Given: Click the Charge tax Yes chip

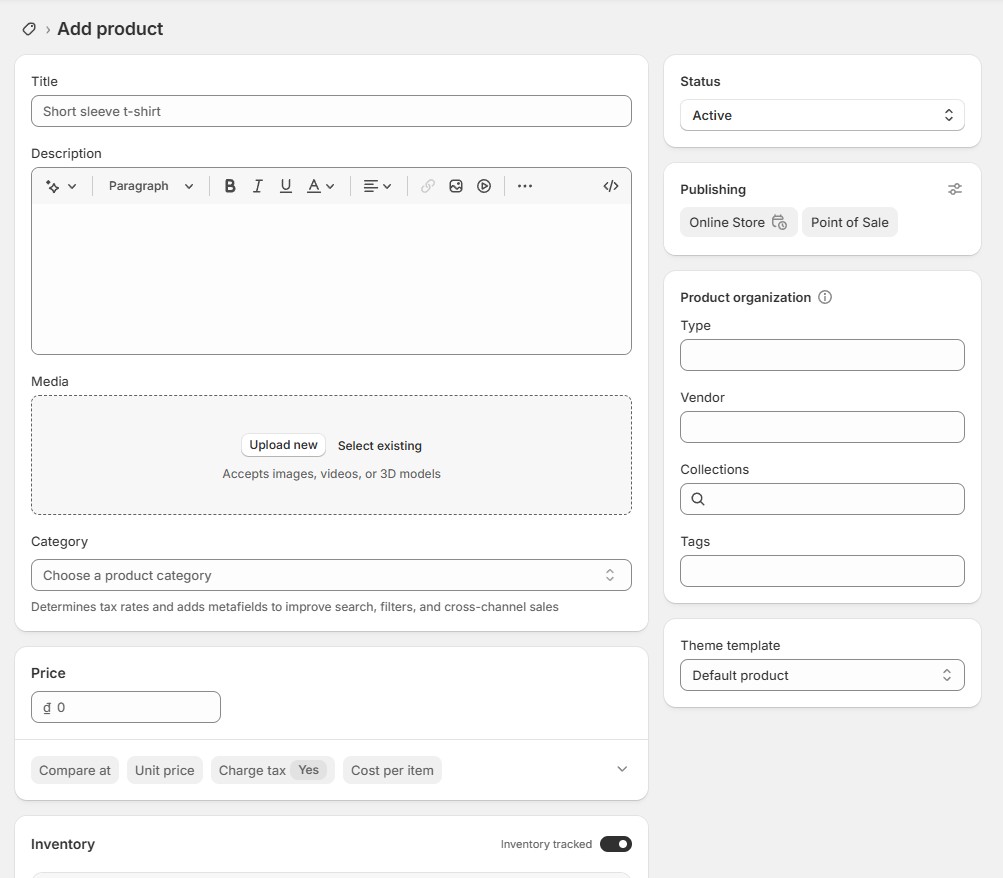Looking at the screenshot, I should [x=272, y=771].
